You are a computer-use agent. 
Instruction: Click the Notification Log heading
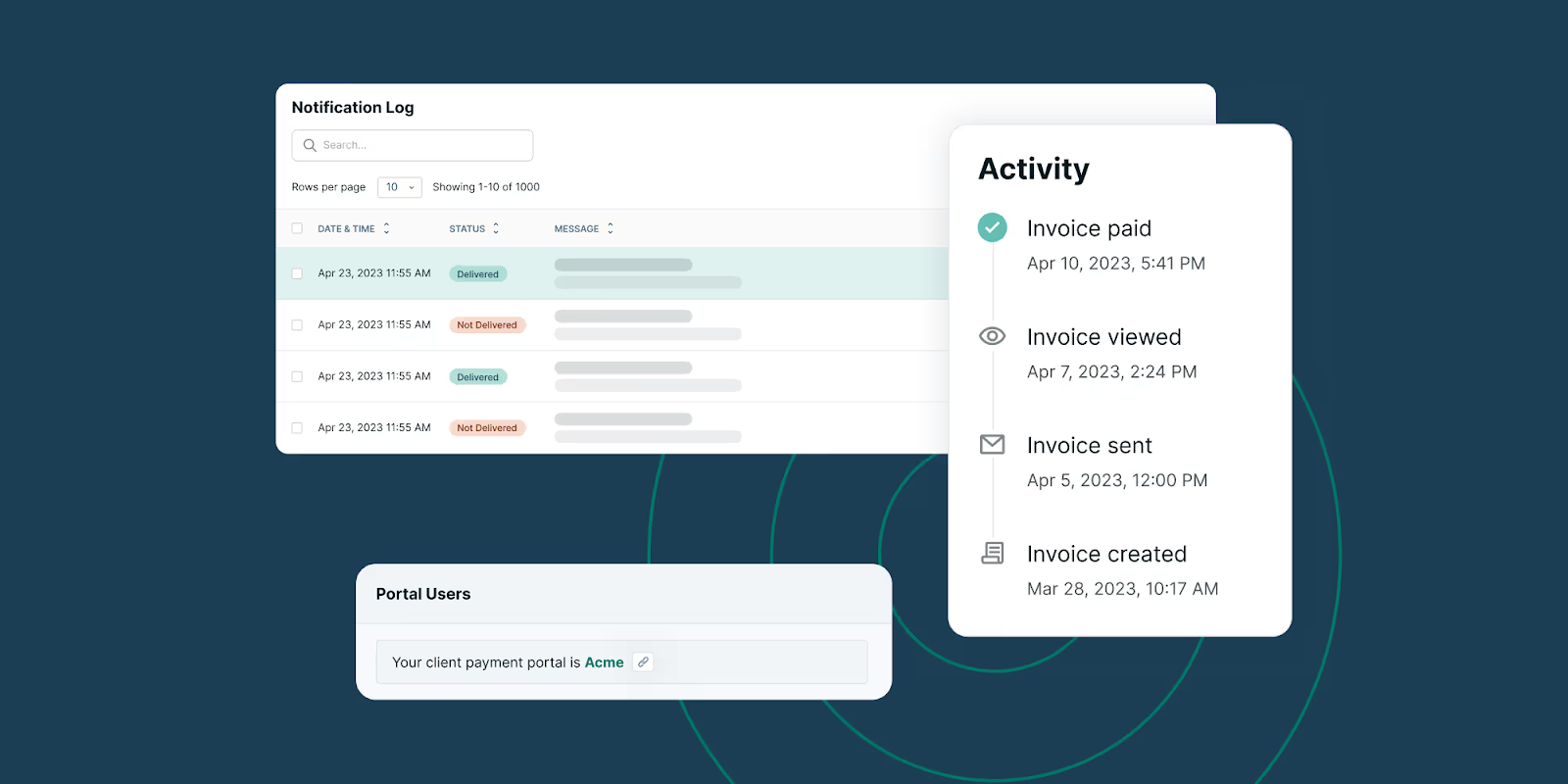pyautogui.click(x=353, y=108)
